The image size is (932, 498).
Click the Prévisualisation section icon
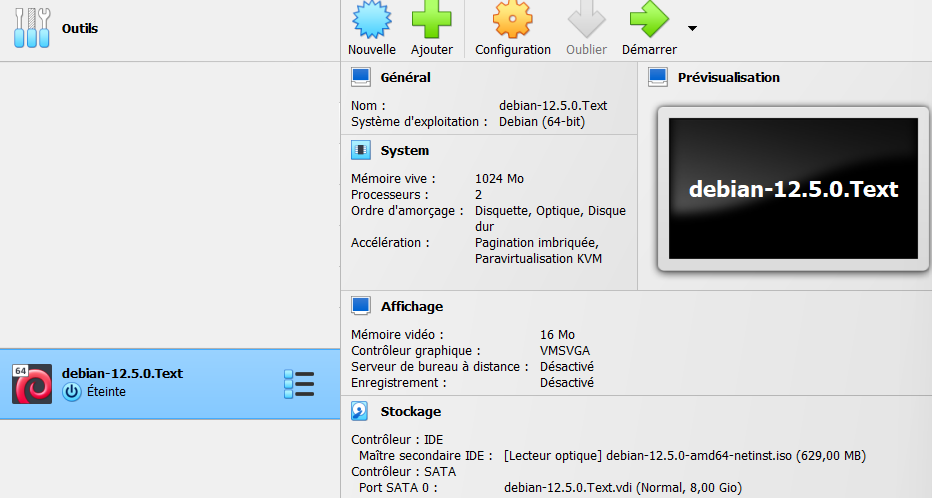(658, 77)
